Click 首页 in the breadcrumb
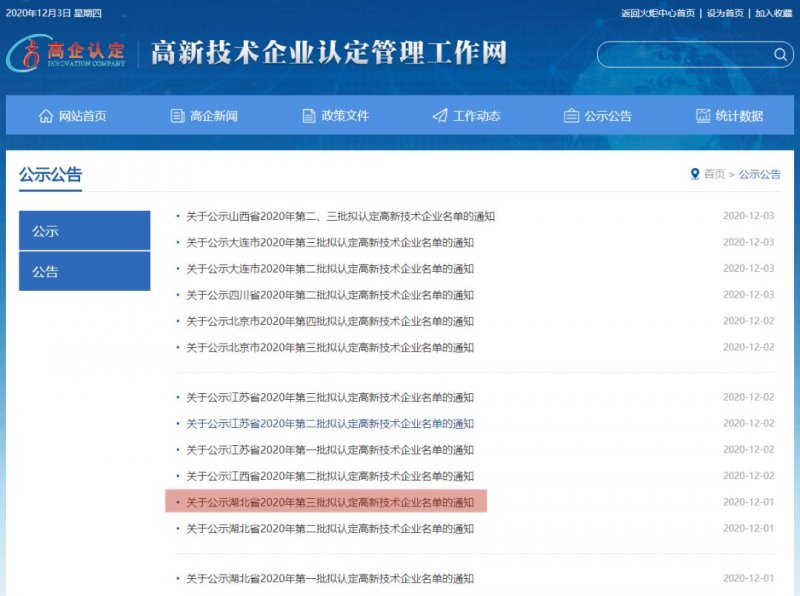The image size is (800, 596). (x=714, y=175)
